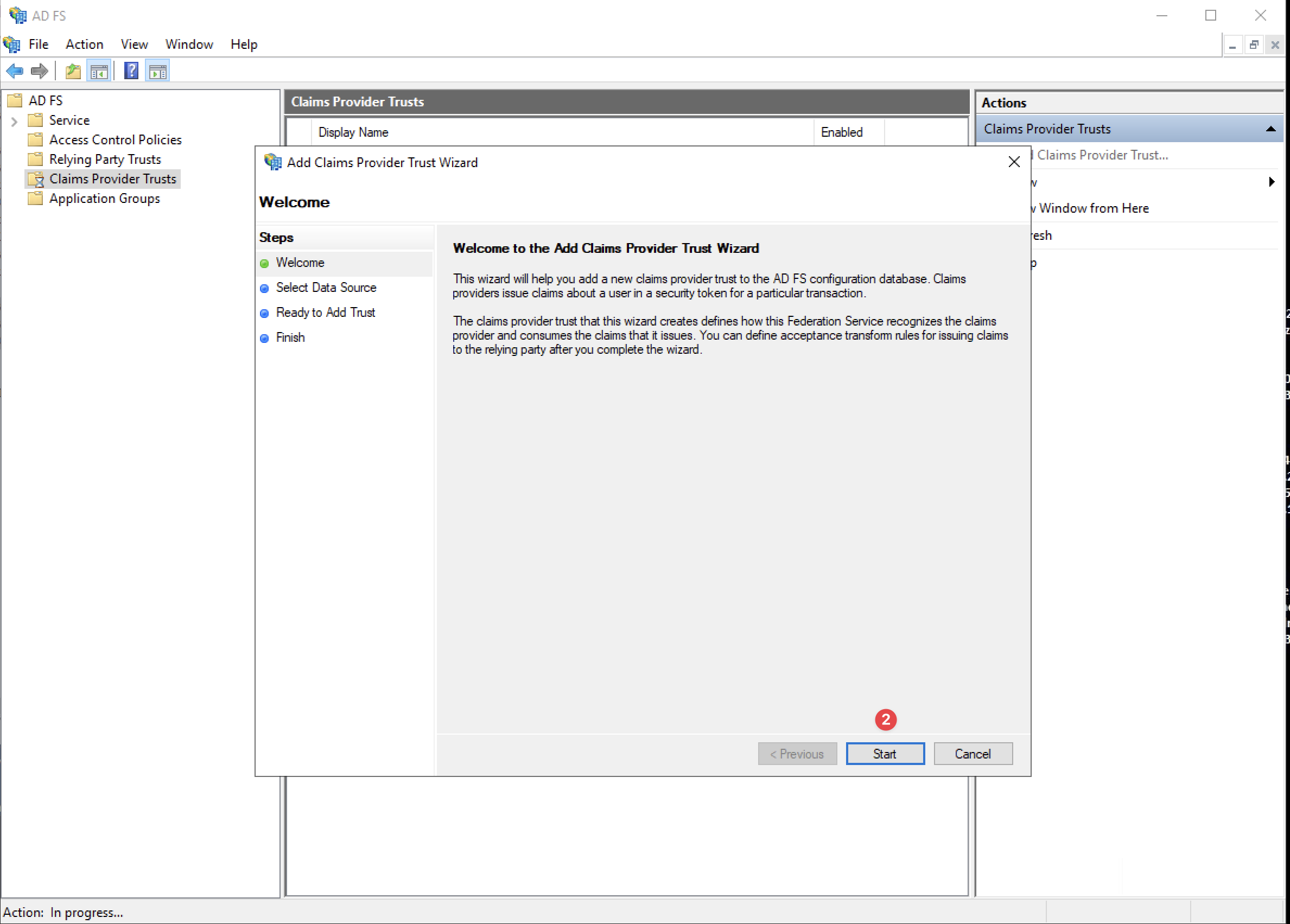Click the blue Help question-mark icon
This screenshot has height=924, width=1290.
[x=131, y=71]
